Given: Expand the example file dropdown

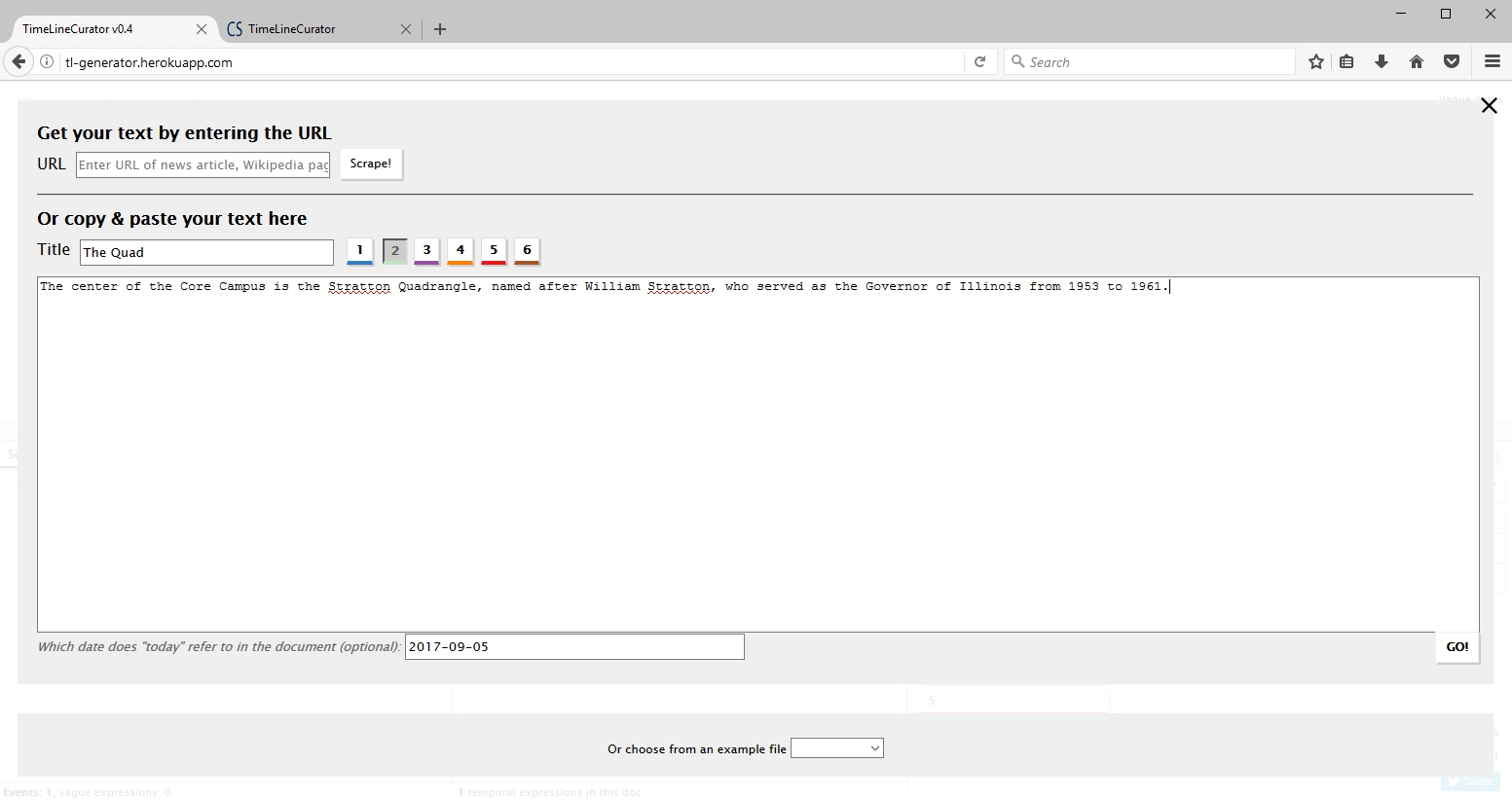Looking at the screenshot, I should [836, 748].
